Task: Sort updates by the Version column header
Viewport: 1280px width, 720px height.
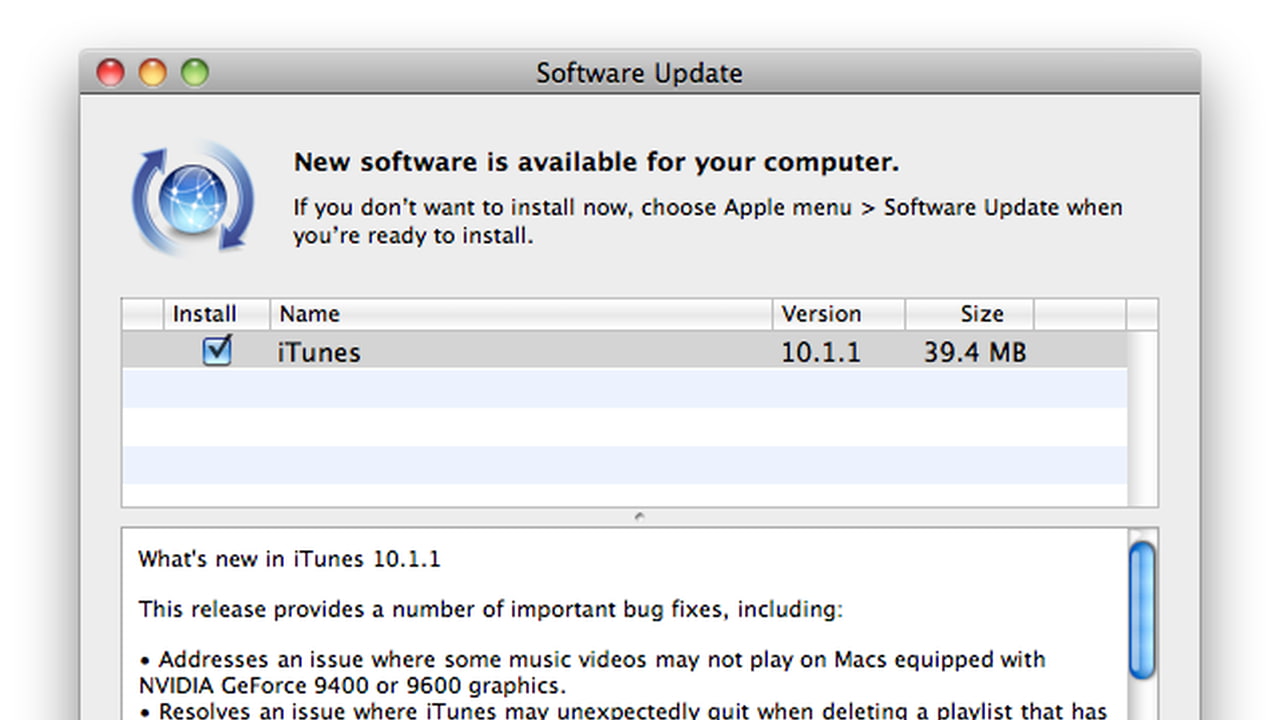Action: click(x=839, y=314)
